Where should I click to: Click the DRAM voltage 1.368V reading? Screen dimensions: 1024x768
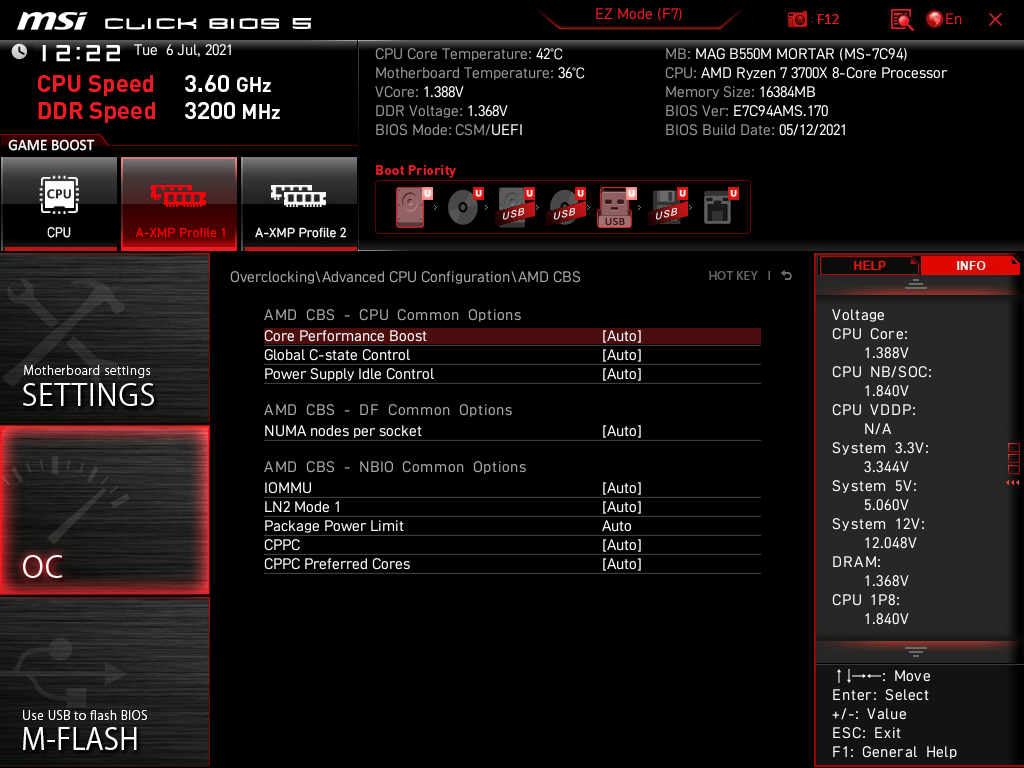coord(886,581)
